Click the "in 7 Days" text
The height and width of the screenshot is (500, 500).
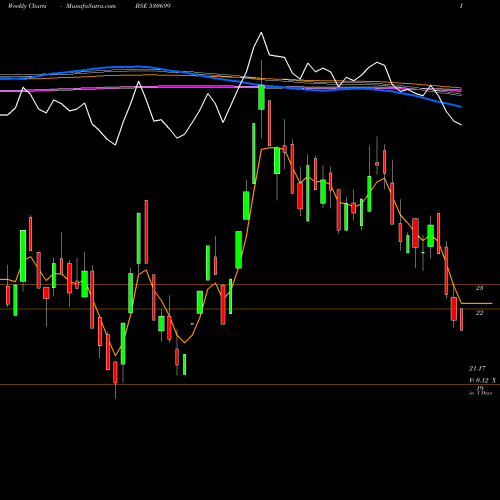click(x=480, y=393)
